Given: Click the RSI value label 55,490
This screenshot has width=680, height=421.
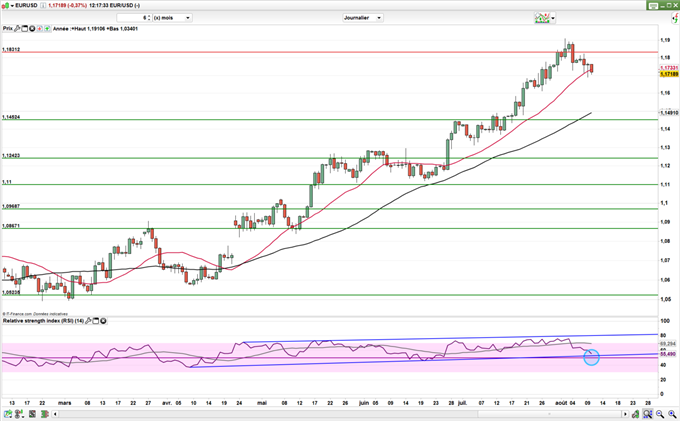Looking at the screenshot, I should pyautogui.click(x=668, y=354).
